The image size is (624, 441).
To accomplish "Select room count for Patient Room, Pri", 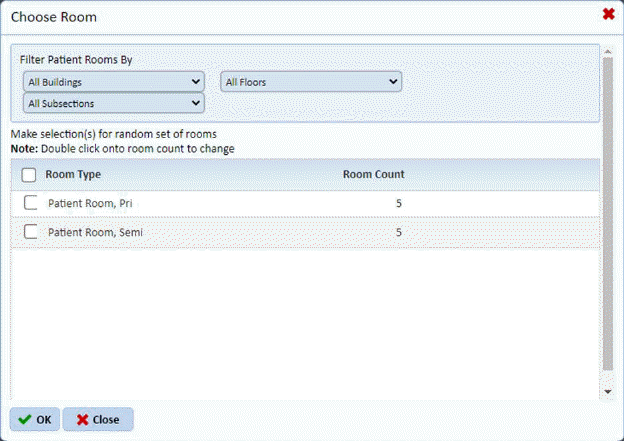I will (x=398, y=203).
